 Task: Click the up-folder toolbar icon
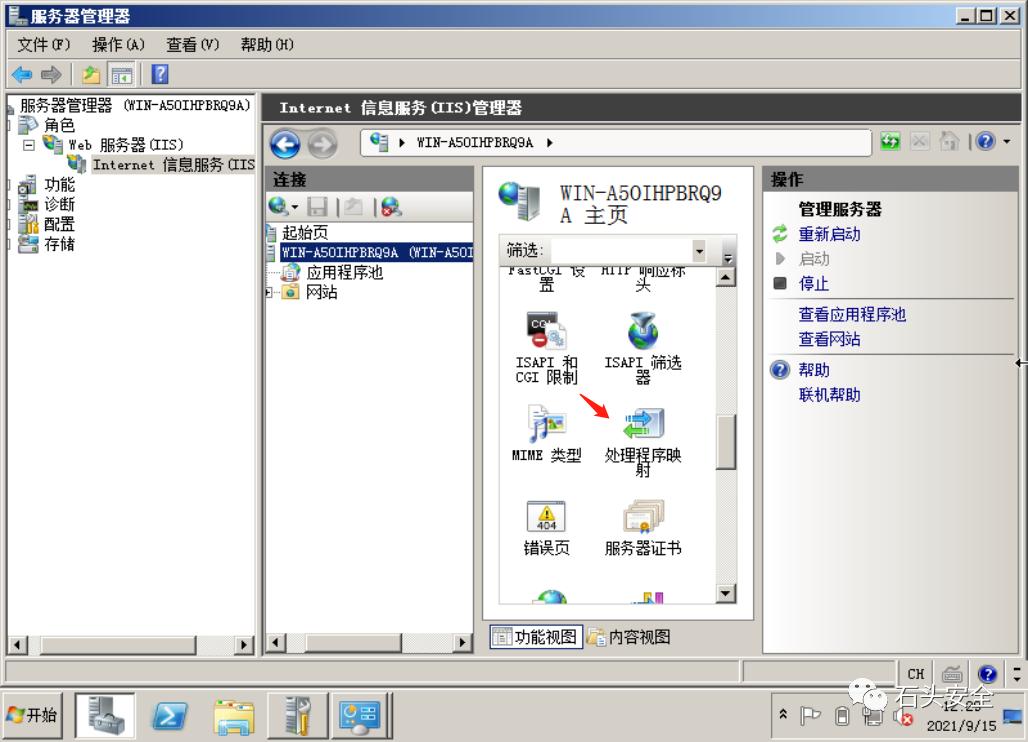tap(90, 75)
